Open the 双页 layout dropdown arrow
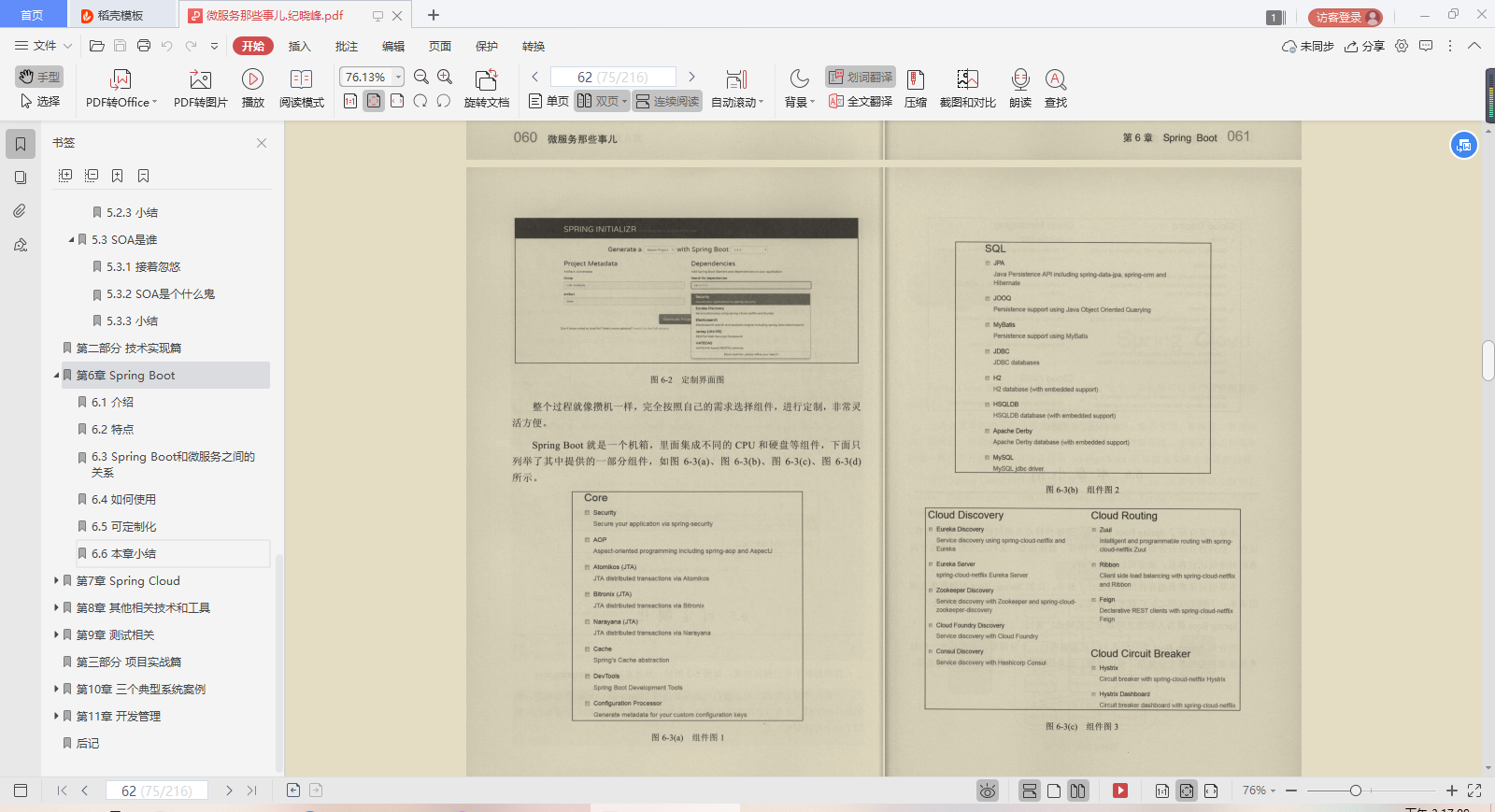Screen dimensions: 1495x812 click(624, 101)
